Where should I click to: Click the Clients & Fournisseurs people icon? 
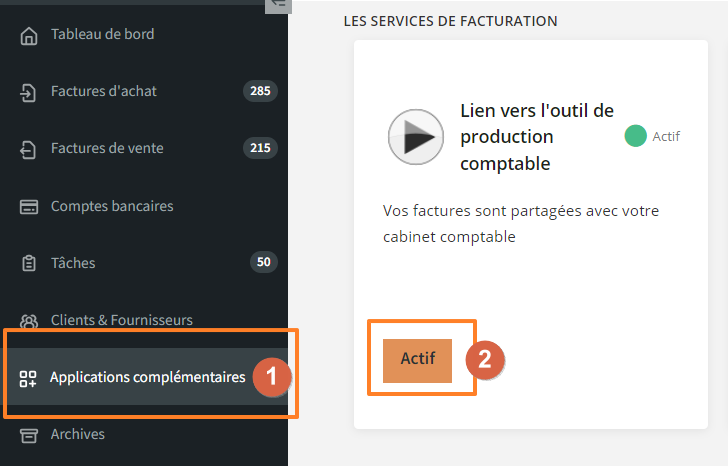29,321
